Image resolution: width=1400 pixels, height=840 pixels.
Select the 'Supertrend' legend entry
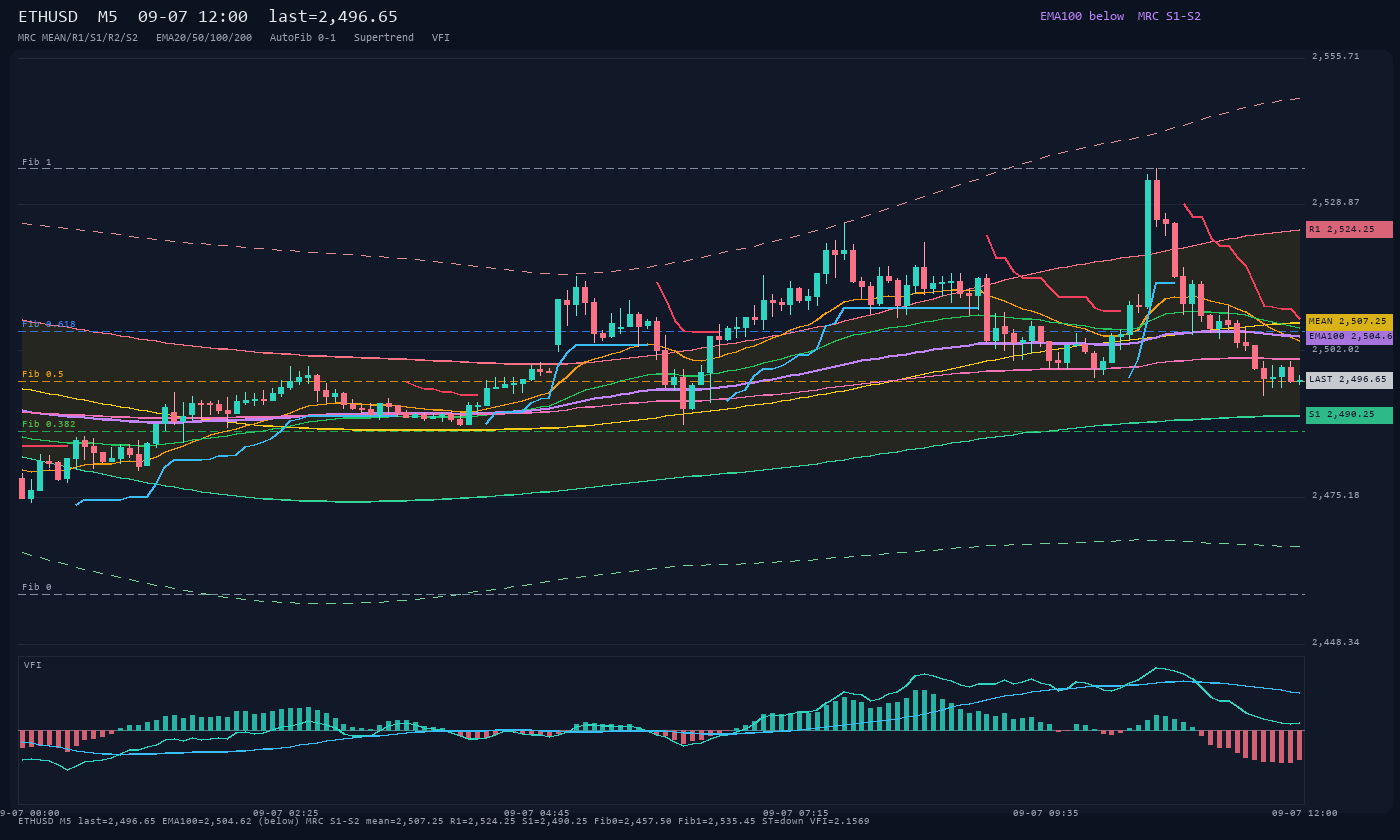click(x=384, y=37)
